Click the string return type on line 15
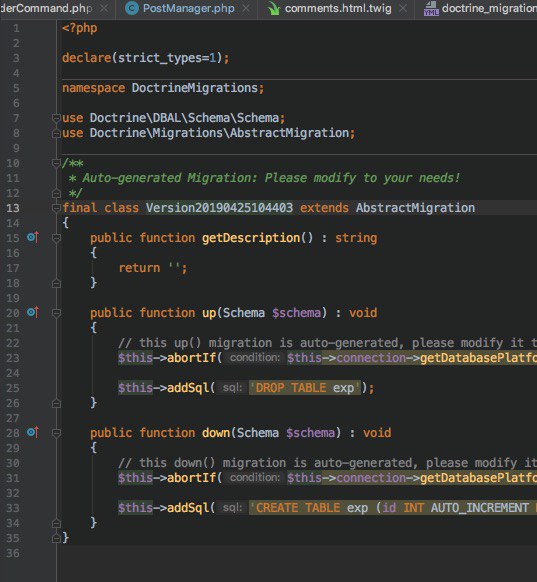537x582 pixels. 356,238
